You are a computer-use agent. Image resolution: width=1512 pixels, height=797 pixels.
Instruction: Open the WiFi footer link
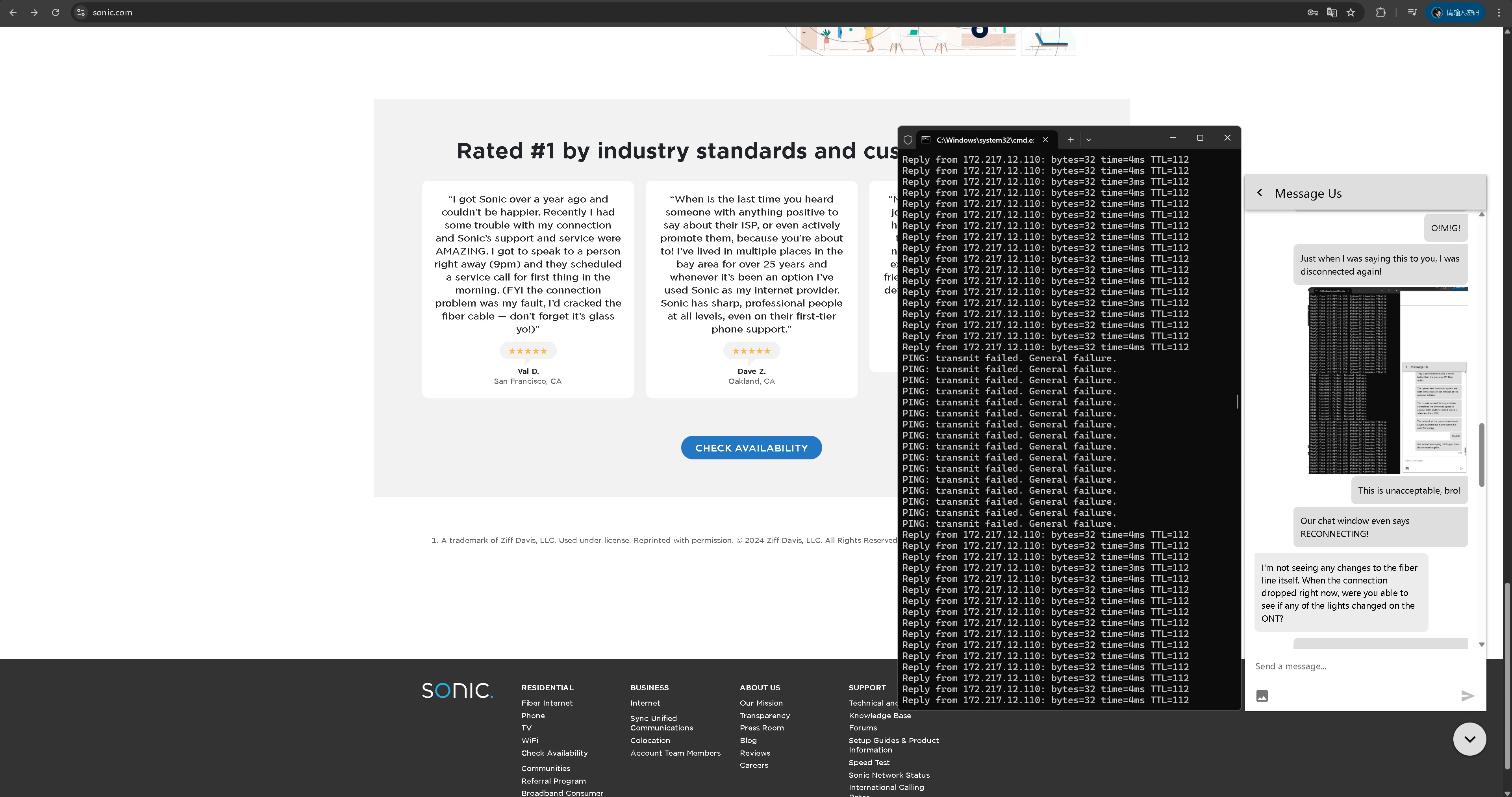coord(530,741)
